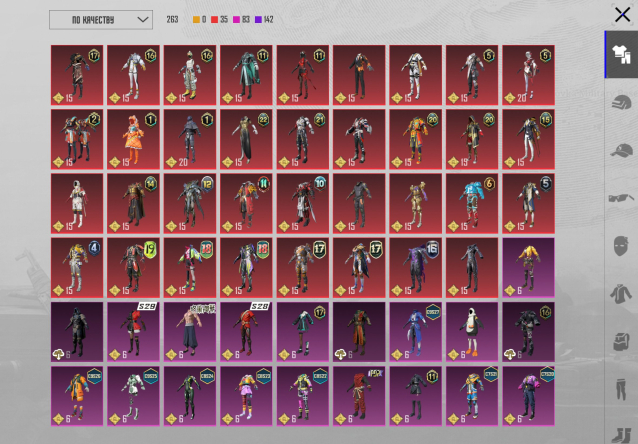The width and height of the screenshot is (638, 444).
Task: Select the orange dress outfit with badge 1
Action: coord(133,138)
